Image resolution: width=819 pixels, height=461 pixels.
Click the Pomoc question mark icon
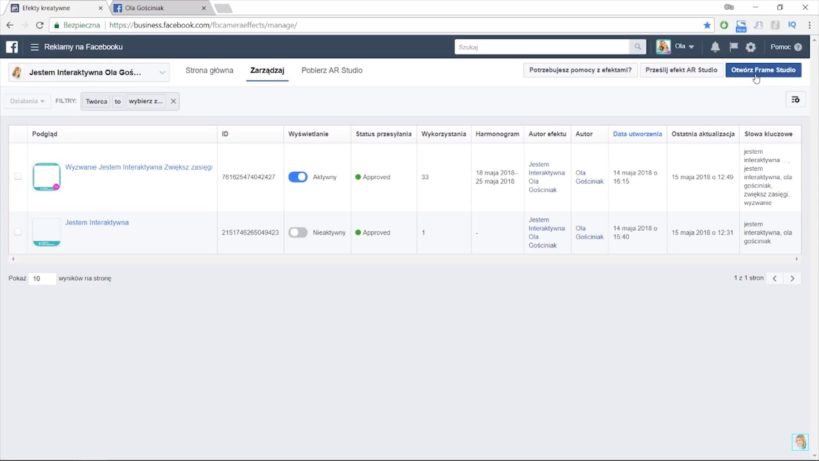798,47
